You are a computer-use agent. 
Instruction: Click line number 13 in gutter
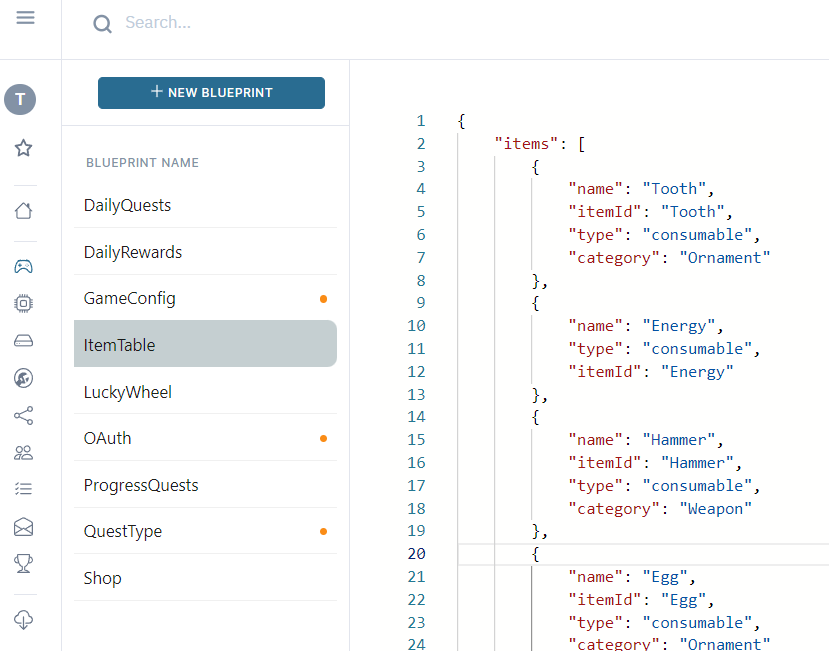417,395
